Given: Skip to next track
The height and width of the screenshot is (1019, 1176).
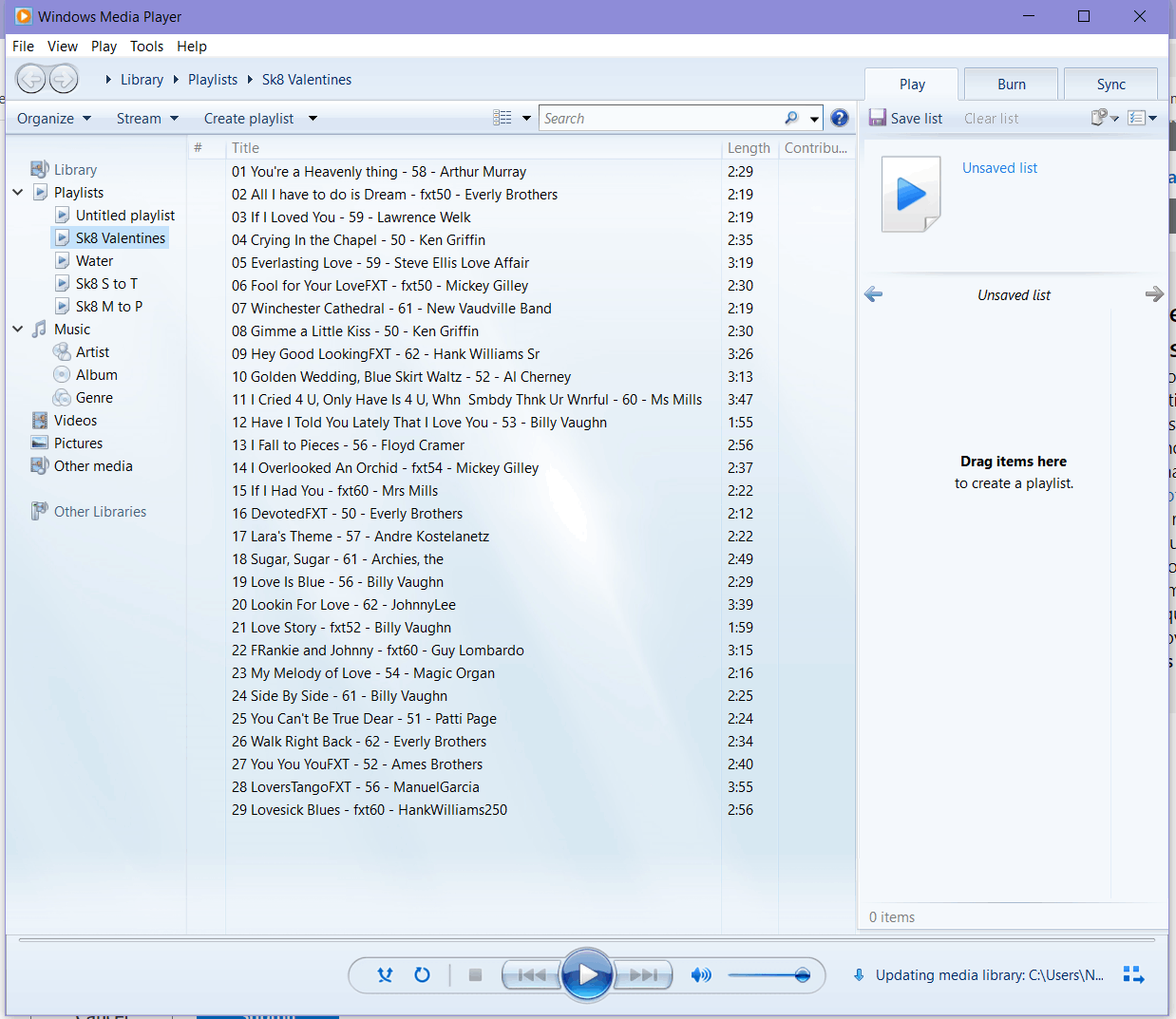Looking at the screenshot, I should (643, 974).
